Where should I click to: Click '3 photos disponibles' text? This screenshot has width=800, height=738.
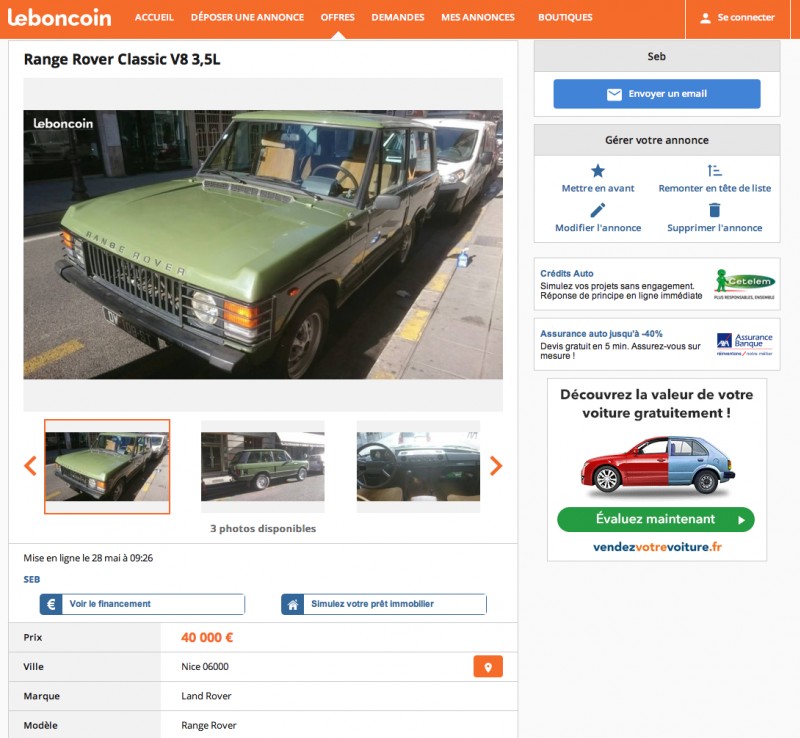click(263, 529)
